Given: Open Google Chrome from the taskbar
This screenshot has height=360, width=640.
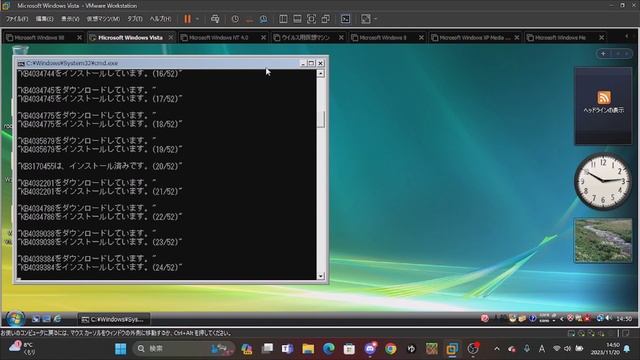Looking at the screenshot, I should [391, 349].
